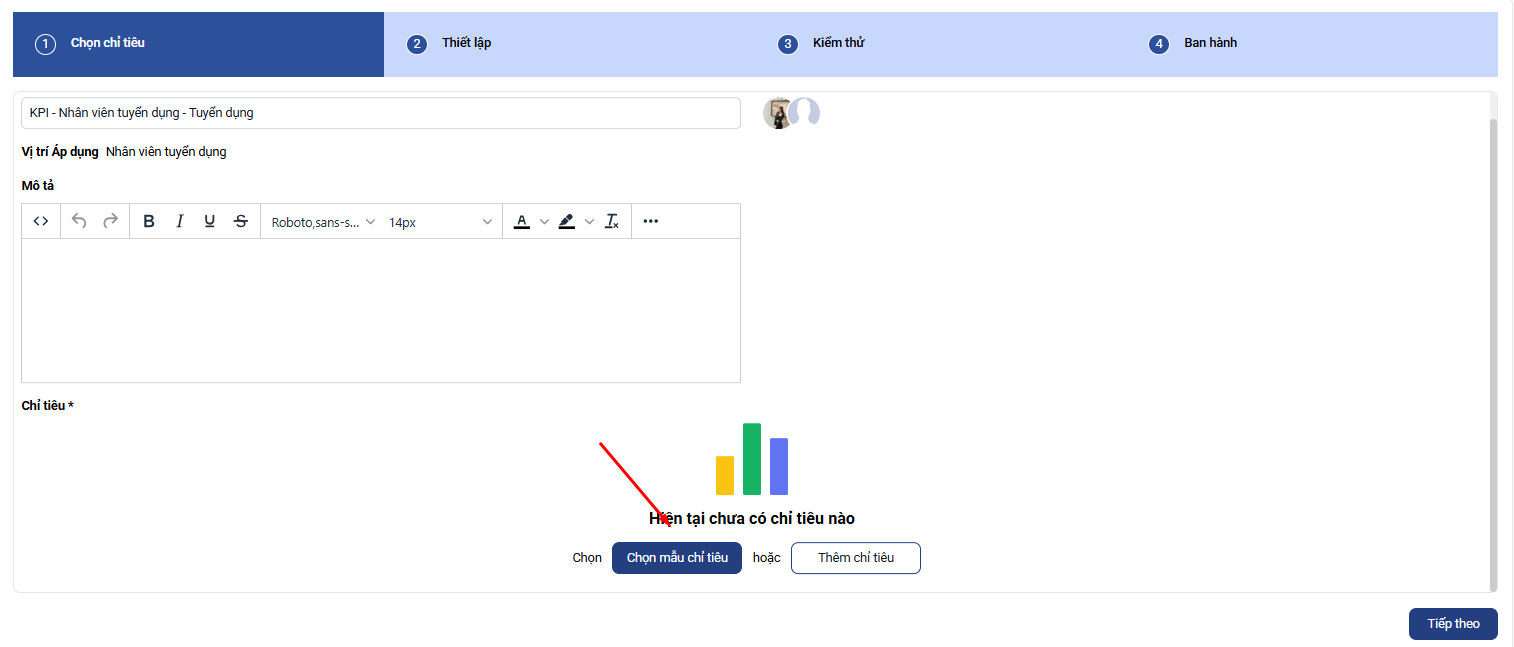Clear formatting with the Tx icon
The height and width of the screenshot is (647, 1514).
pos(612,221)
